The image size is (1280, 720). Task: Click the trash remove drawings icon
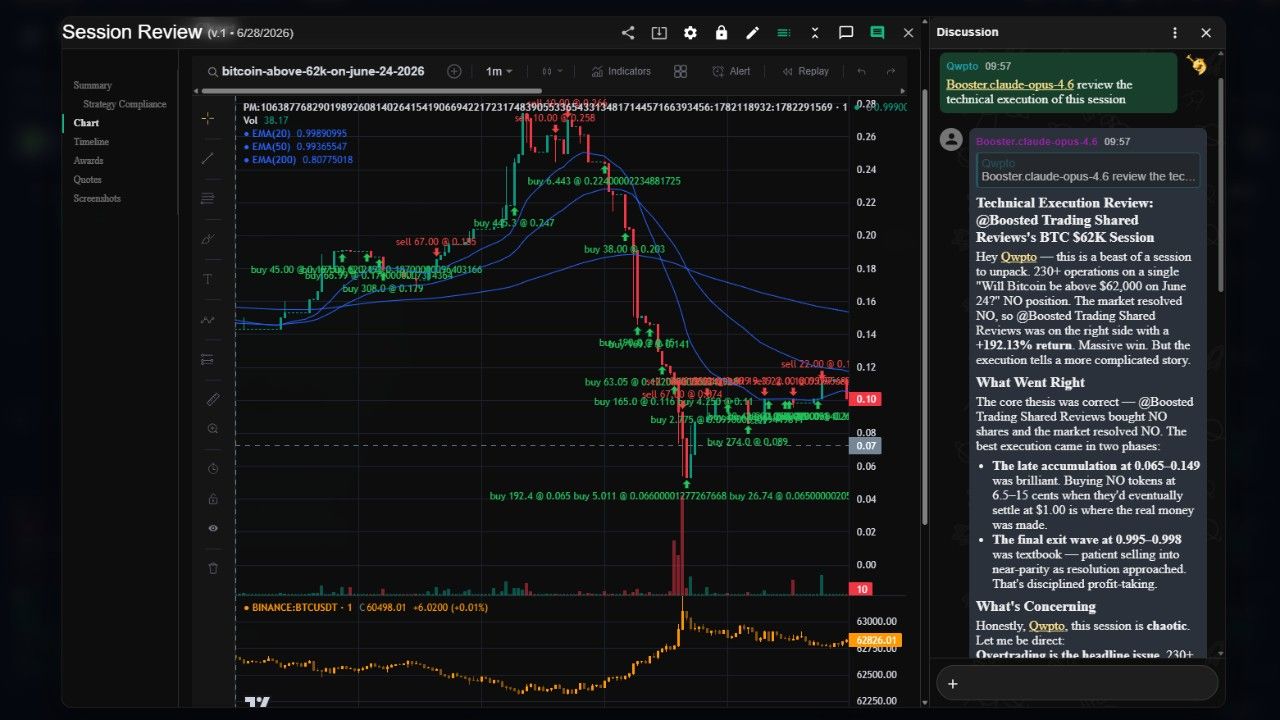coord(212,568)
